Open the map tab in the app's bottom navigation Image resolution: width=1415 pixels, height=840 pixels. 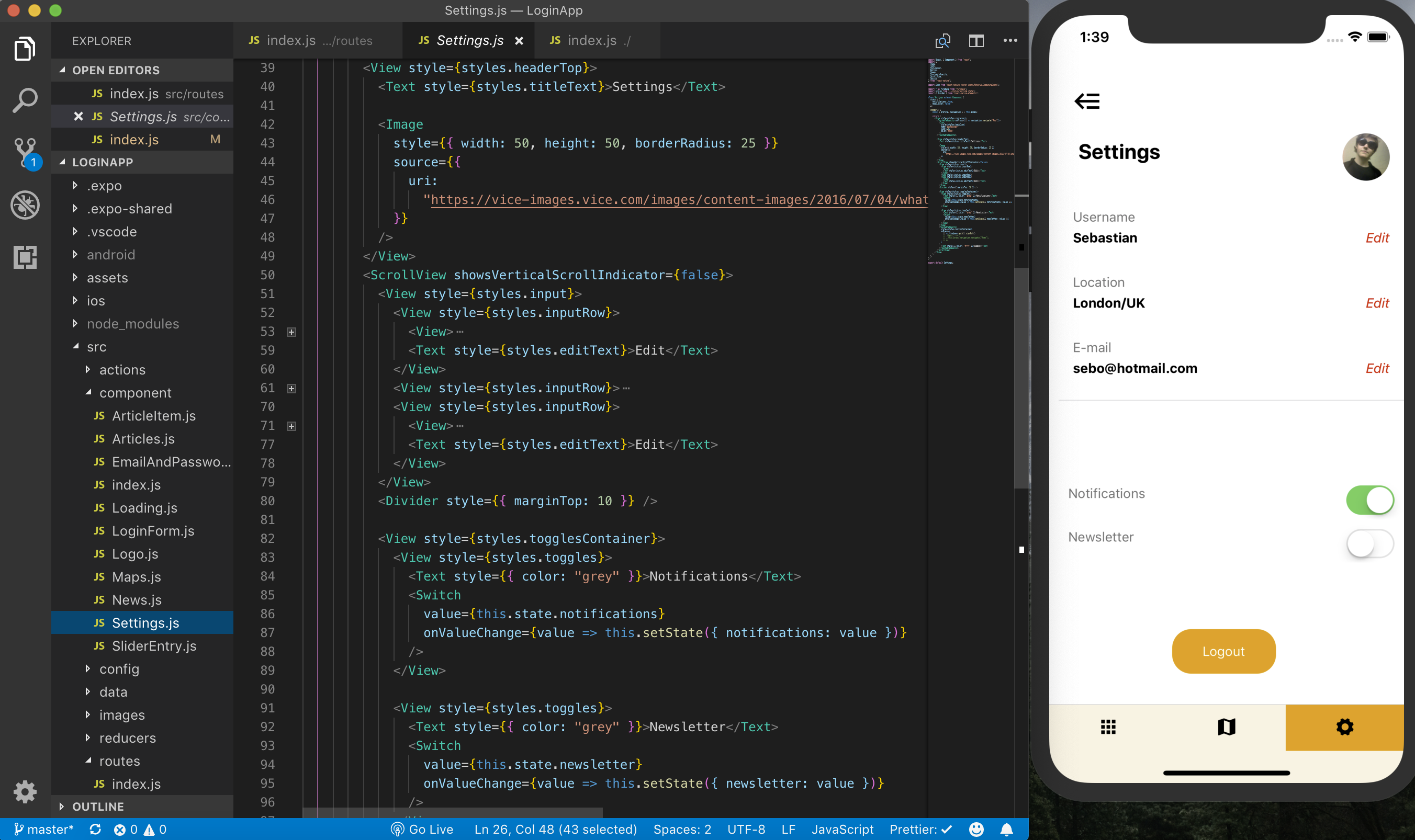1227,728
